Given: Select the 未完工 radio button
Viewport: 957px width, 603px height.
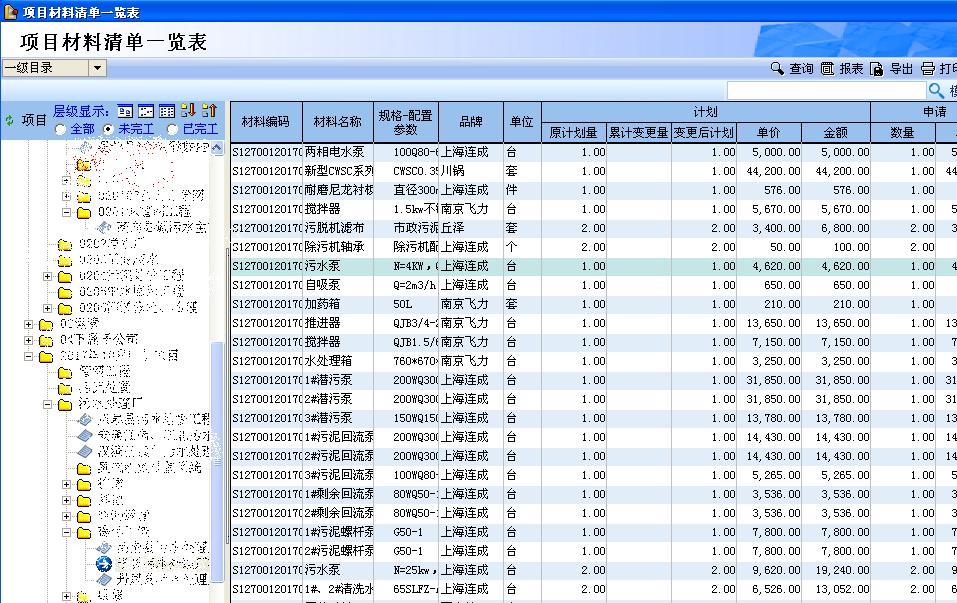Looking at the screenshot, I should 109,130.
